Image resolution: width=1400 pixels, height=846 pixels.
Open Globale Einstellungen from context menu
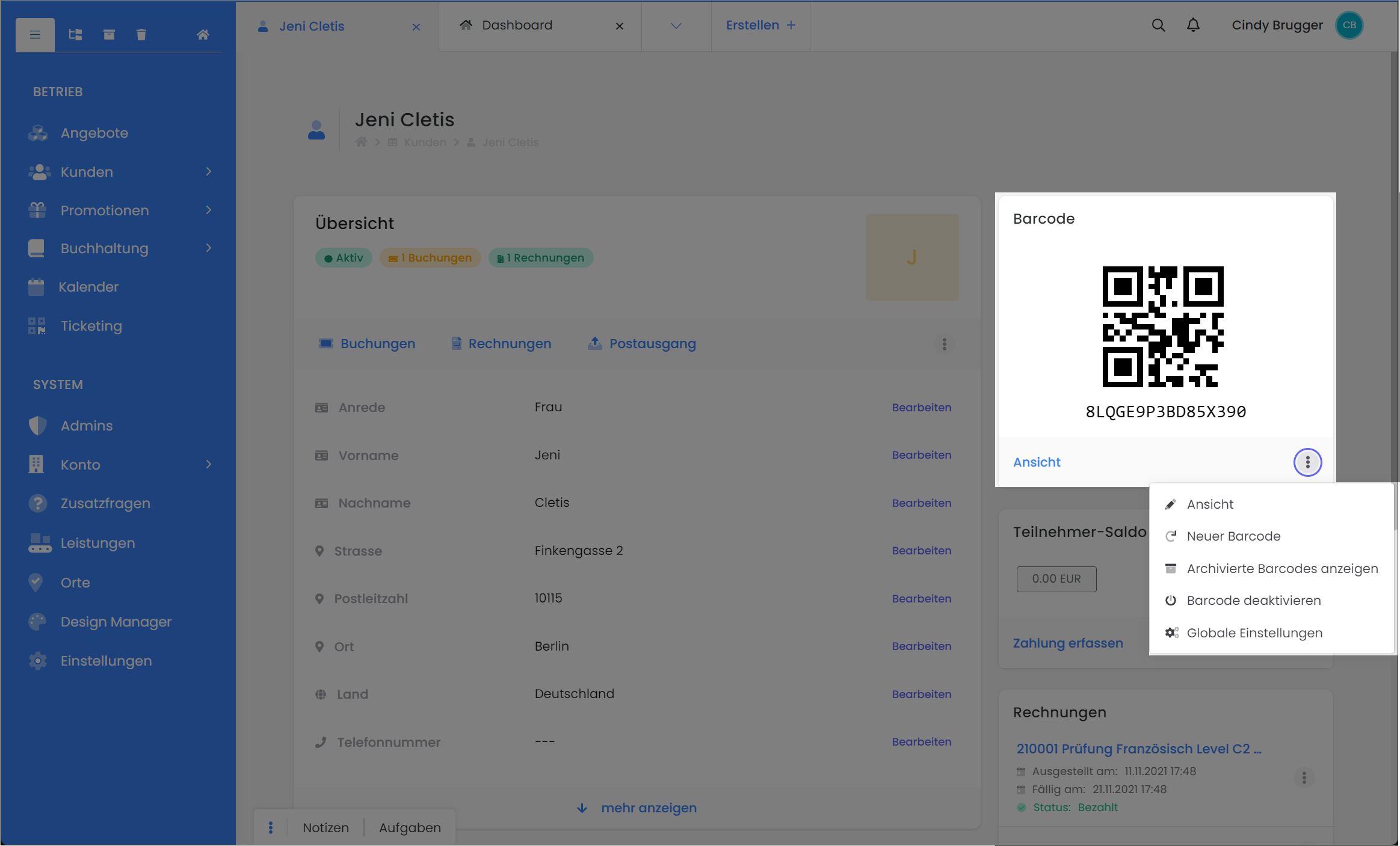pyautogui.click(x=1254, y=633)
